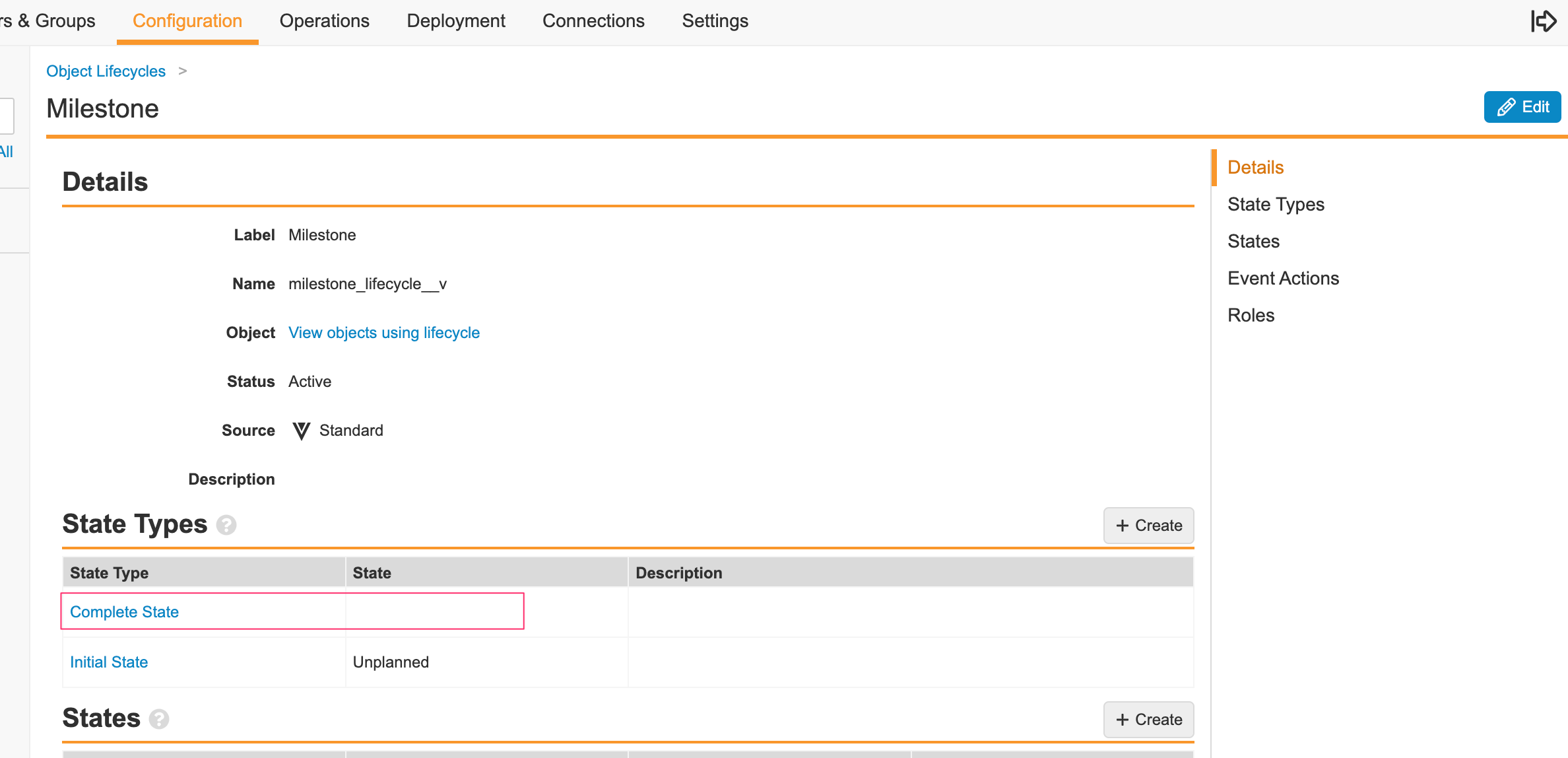This screenshot has height=758, width=1568.
Task: Jump to Event Actions in sidebar
Action: point(1283,279)
